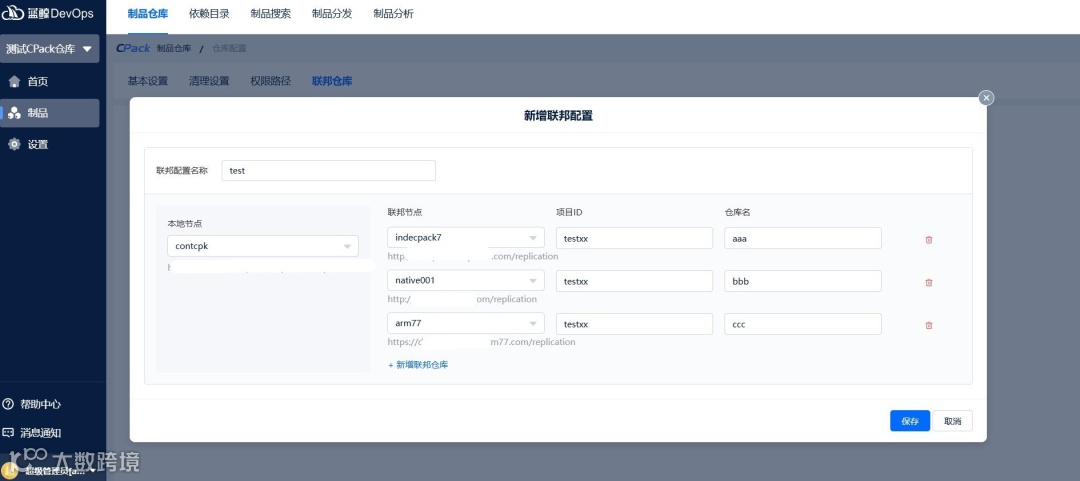Click the 制品仓库 breadcrumb link
1080x481 pixels.
[174, 48]
